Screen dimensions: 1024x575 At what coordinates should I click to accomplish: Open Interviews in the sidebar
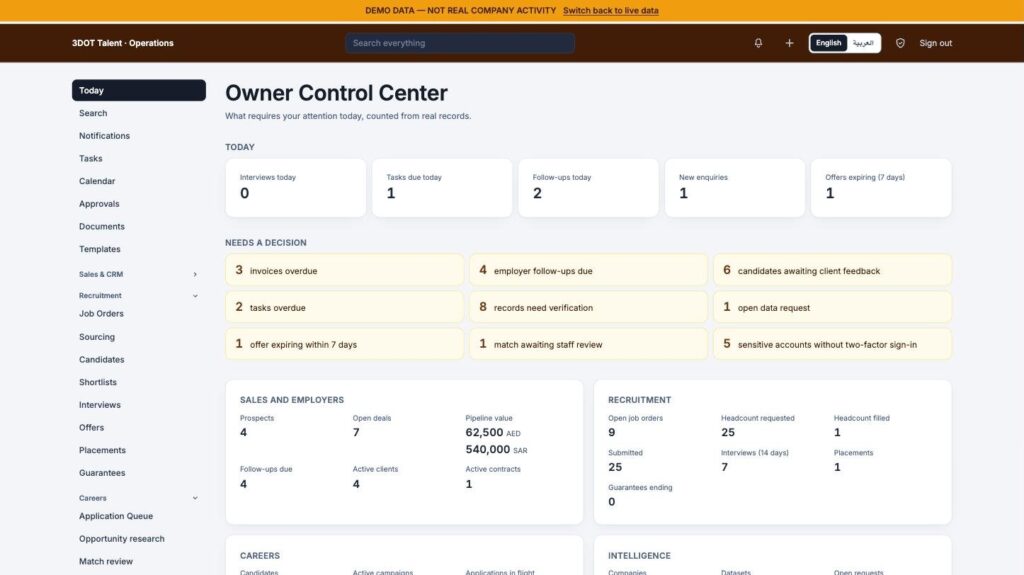(x=138, y=404)
